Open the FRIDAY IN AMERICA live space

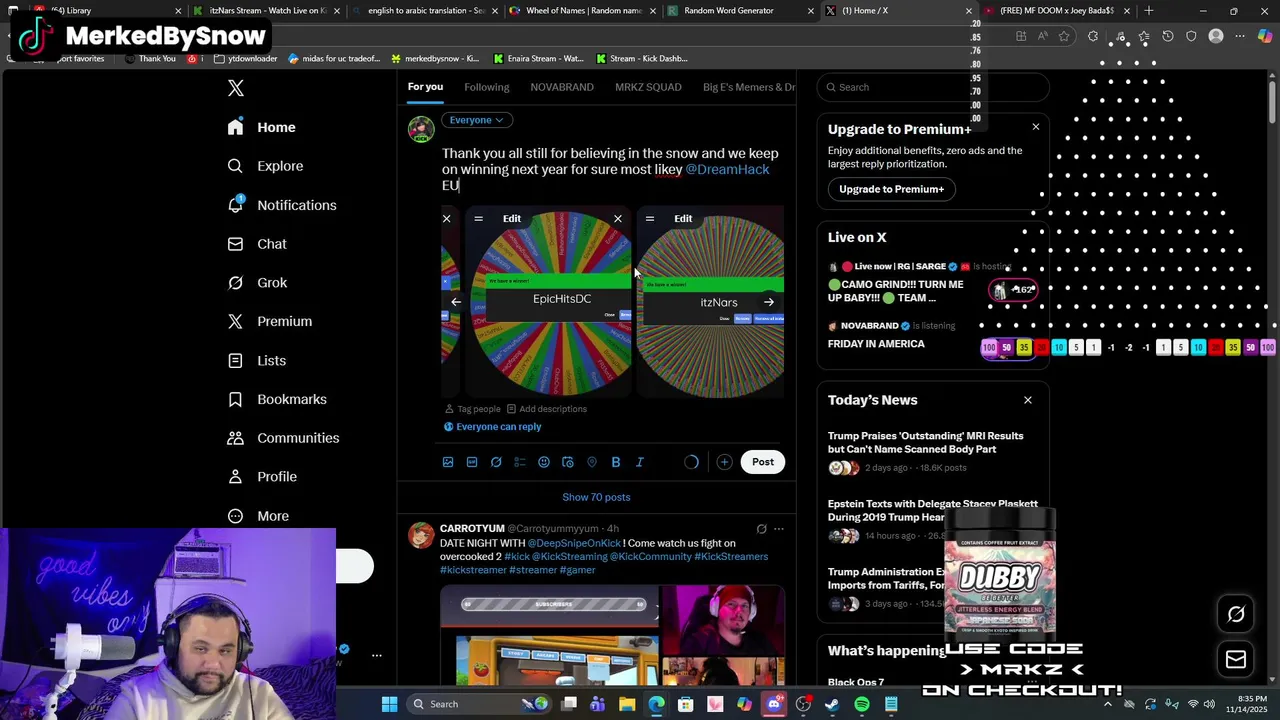pyautogui.click(x=876, y=344)
